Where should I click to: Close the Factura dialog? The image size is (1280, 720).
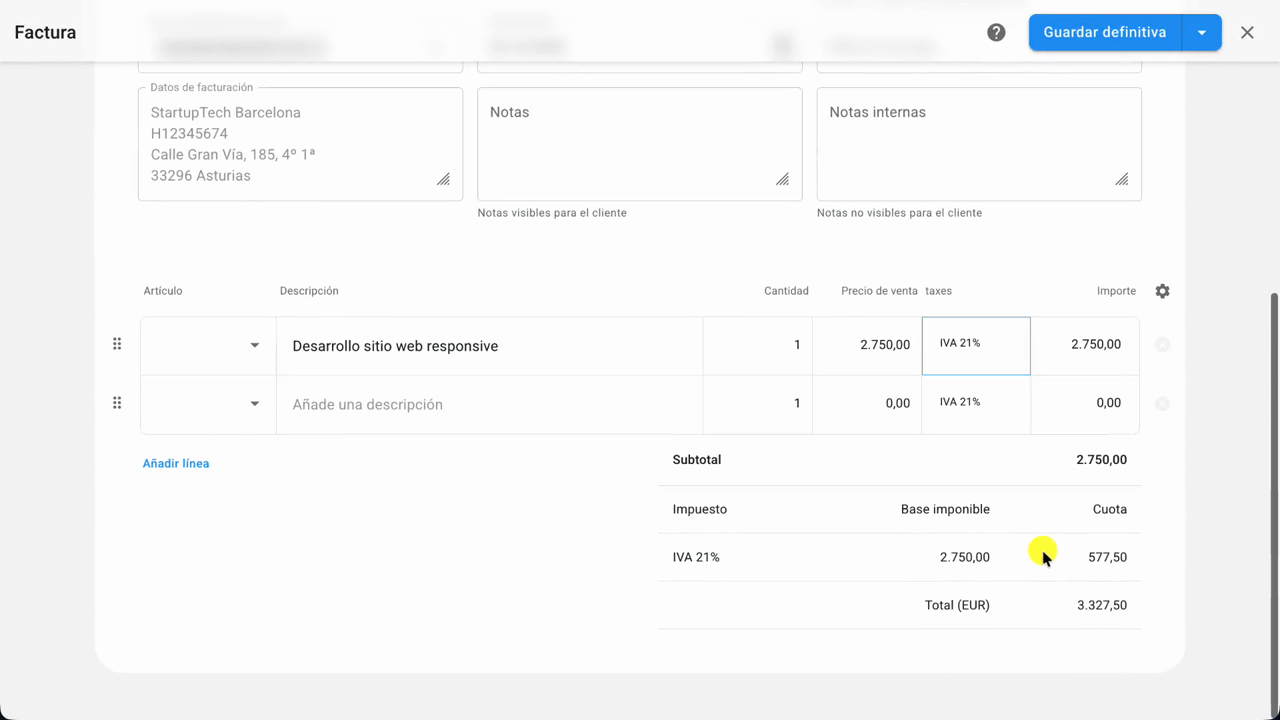[x=1247, y=32]
